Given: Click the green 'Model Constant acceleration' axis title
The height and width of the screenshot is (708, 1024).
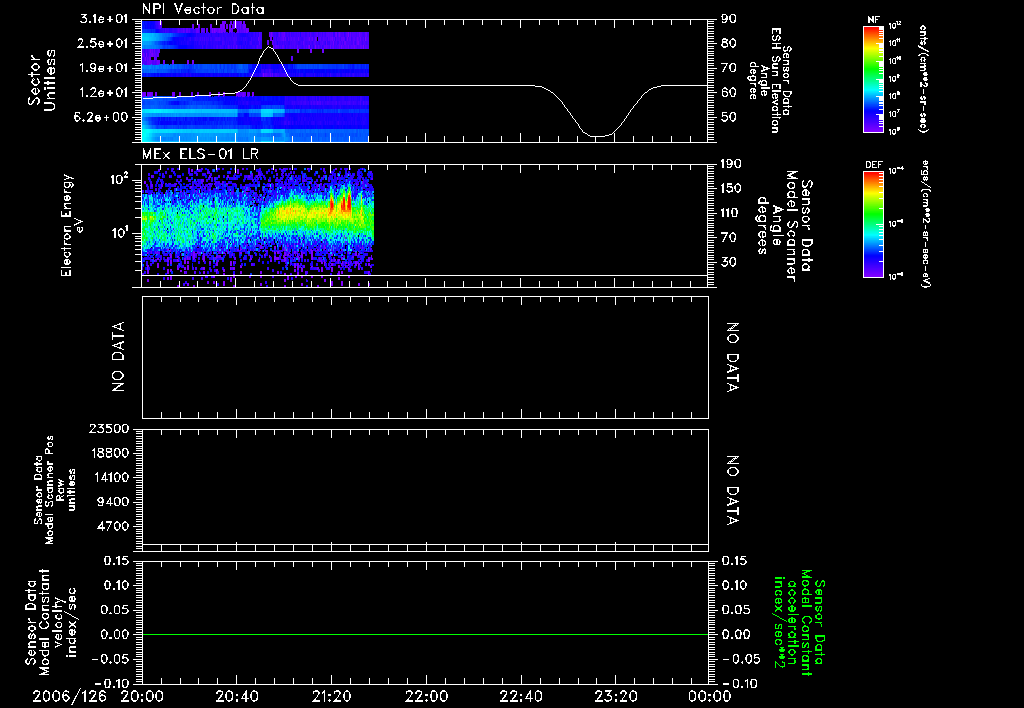Looking at the screenshot, I should point(799,622).
